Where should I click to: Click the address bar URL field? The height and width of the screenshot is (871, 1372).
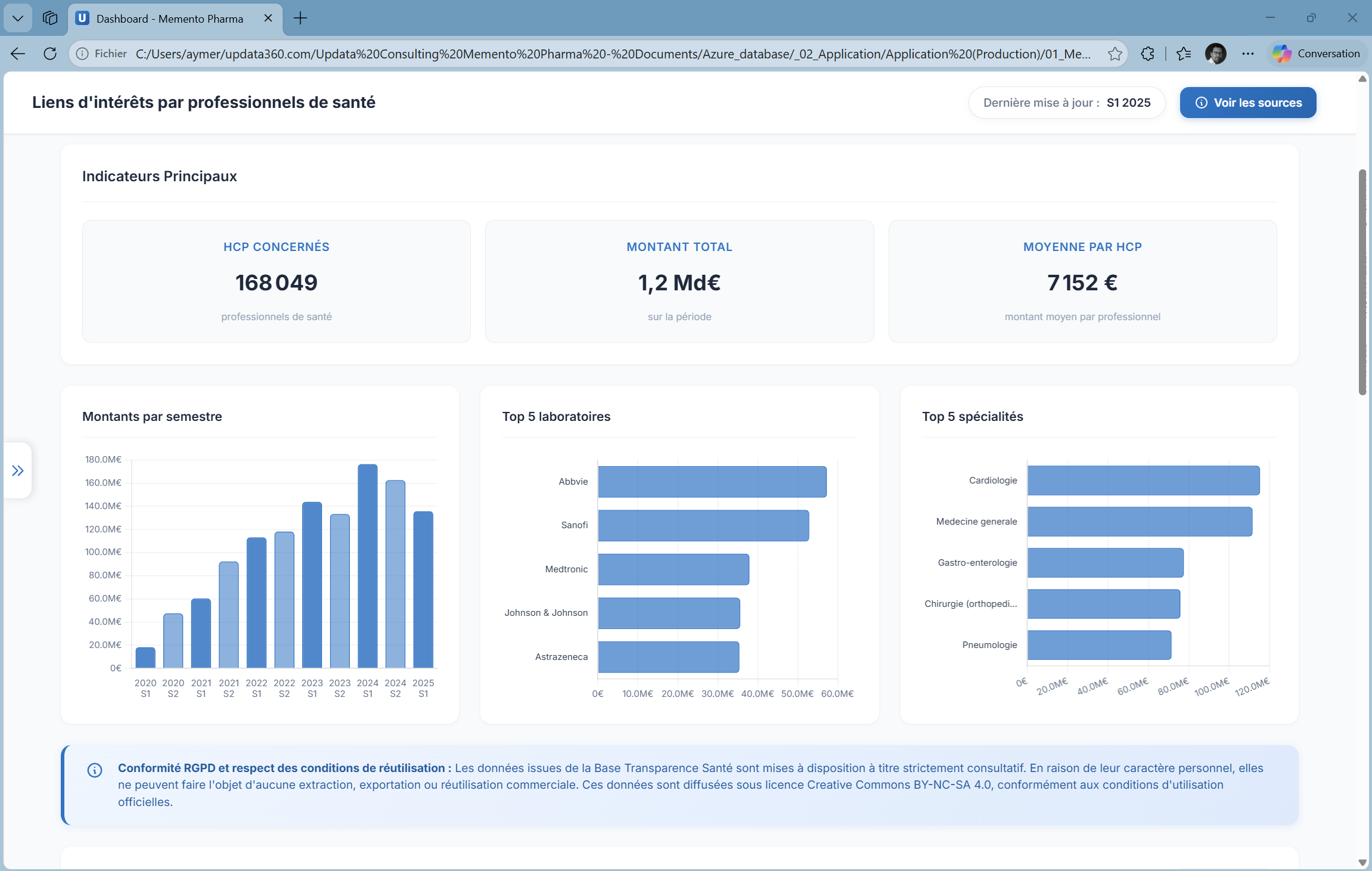tap(613, 54)
